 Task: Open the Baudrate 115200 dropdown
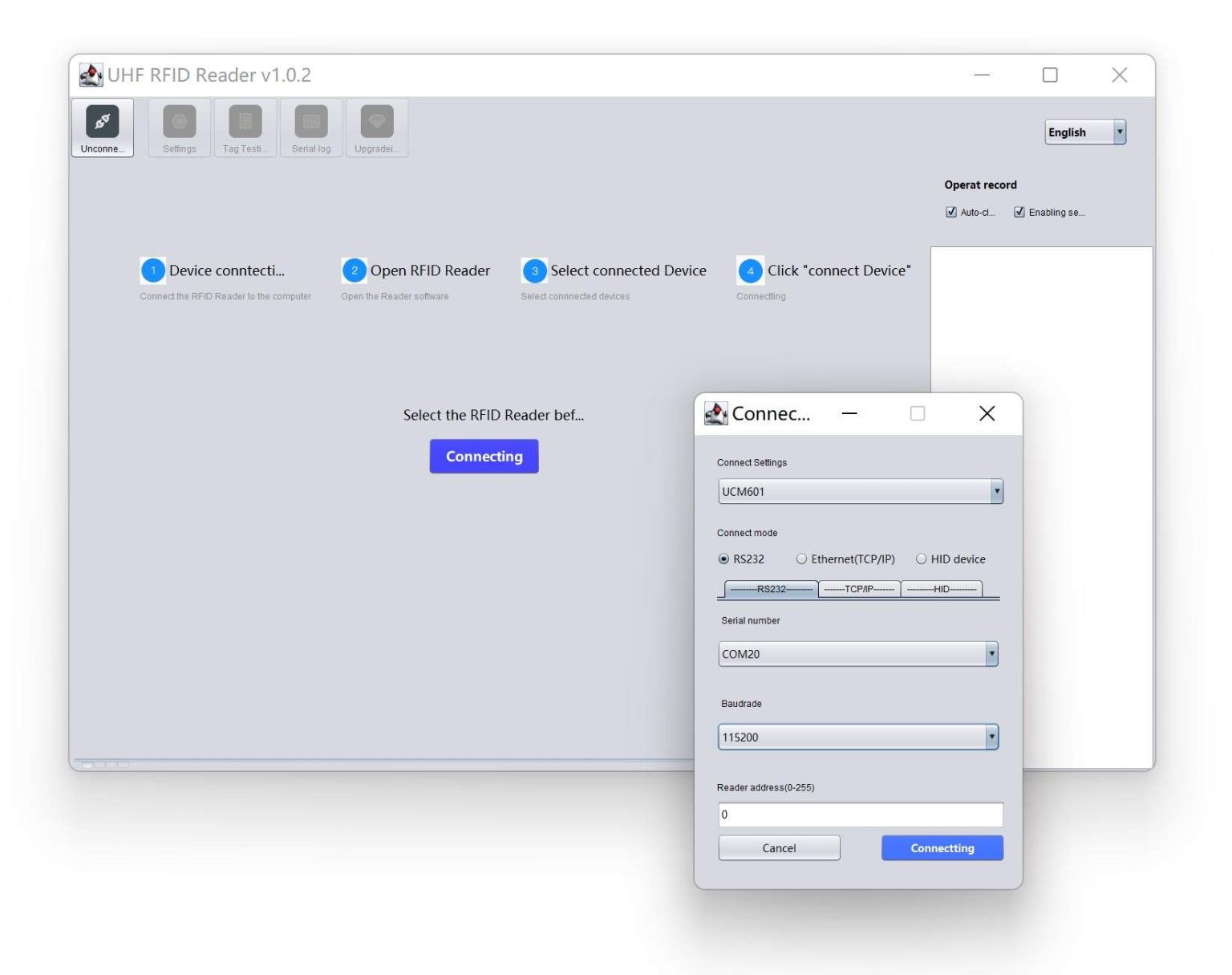(991, 736)
